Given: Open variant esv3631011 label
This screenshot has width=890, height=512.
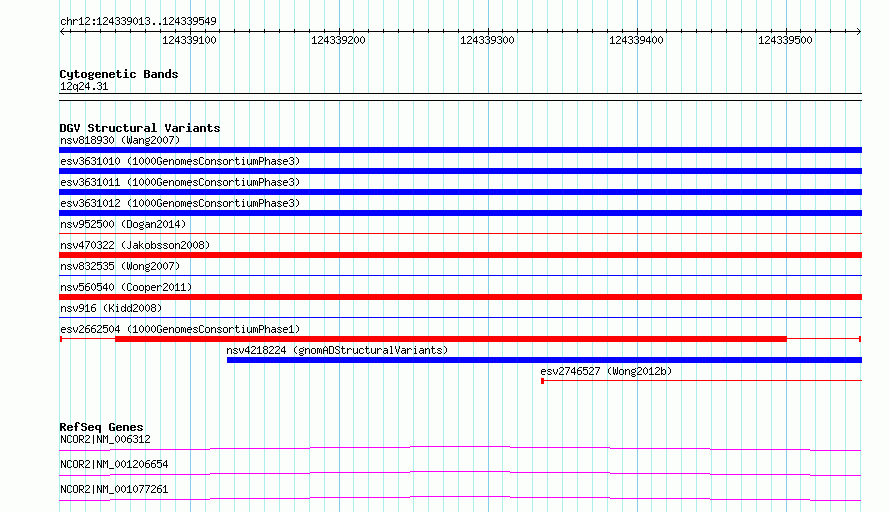Looking at the screenshot, I should point(180,182).
